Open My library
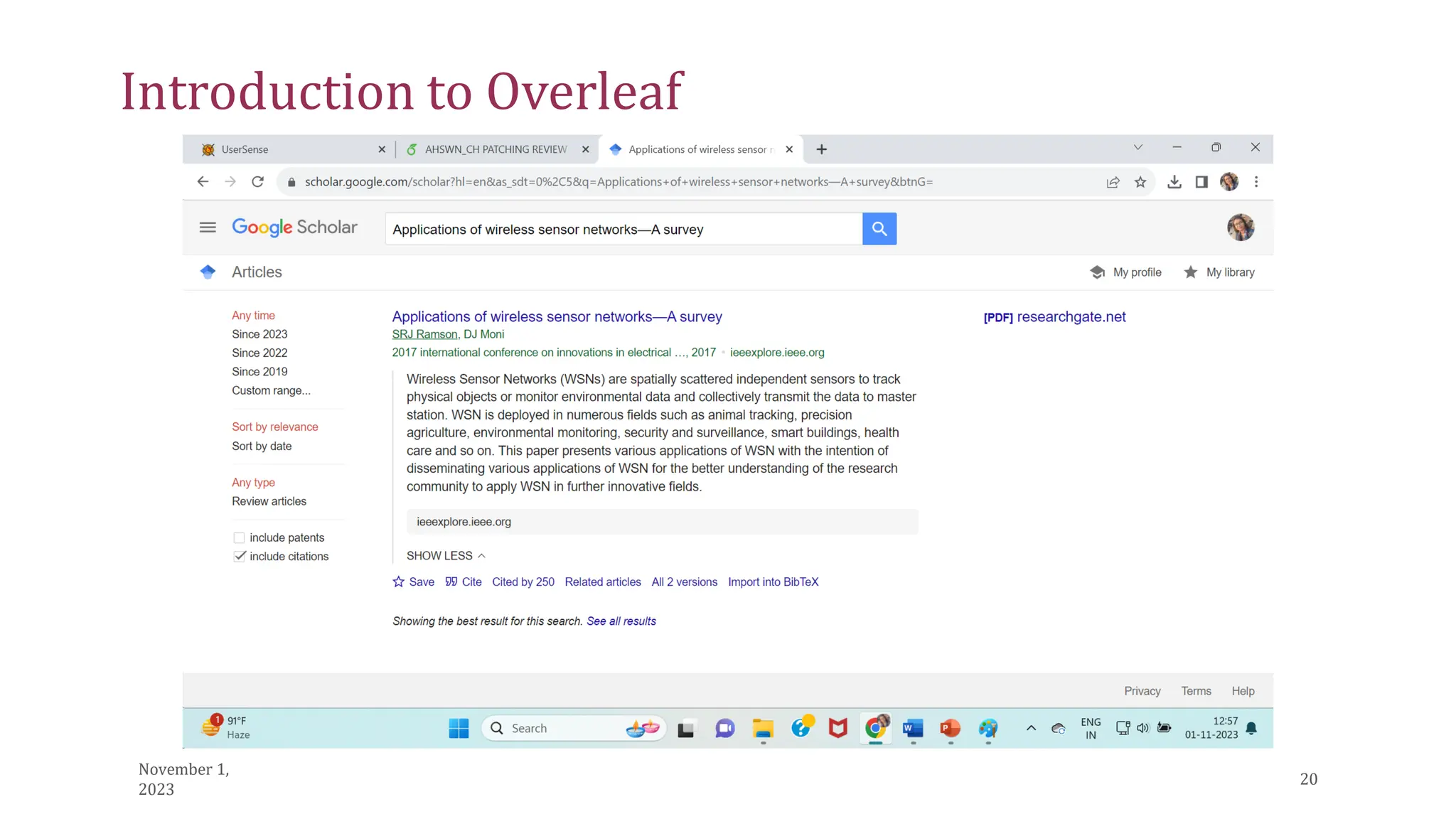Viewport: 1456px width, 819px height. [x=1219, y=272]
